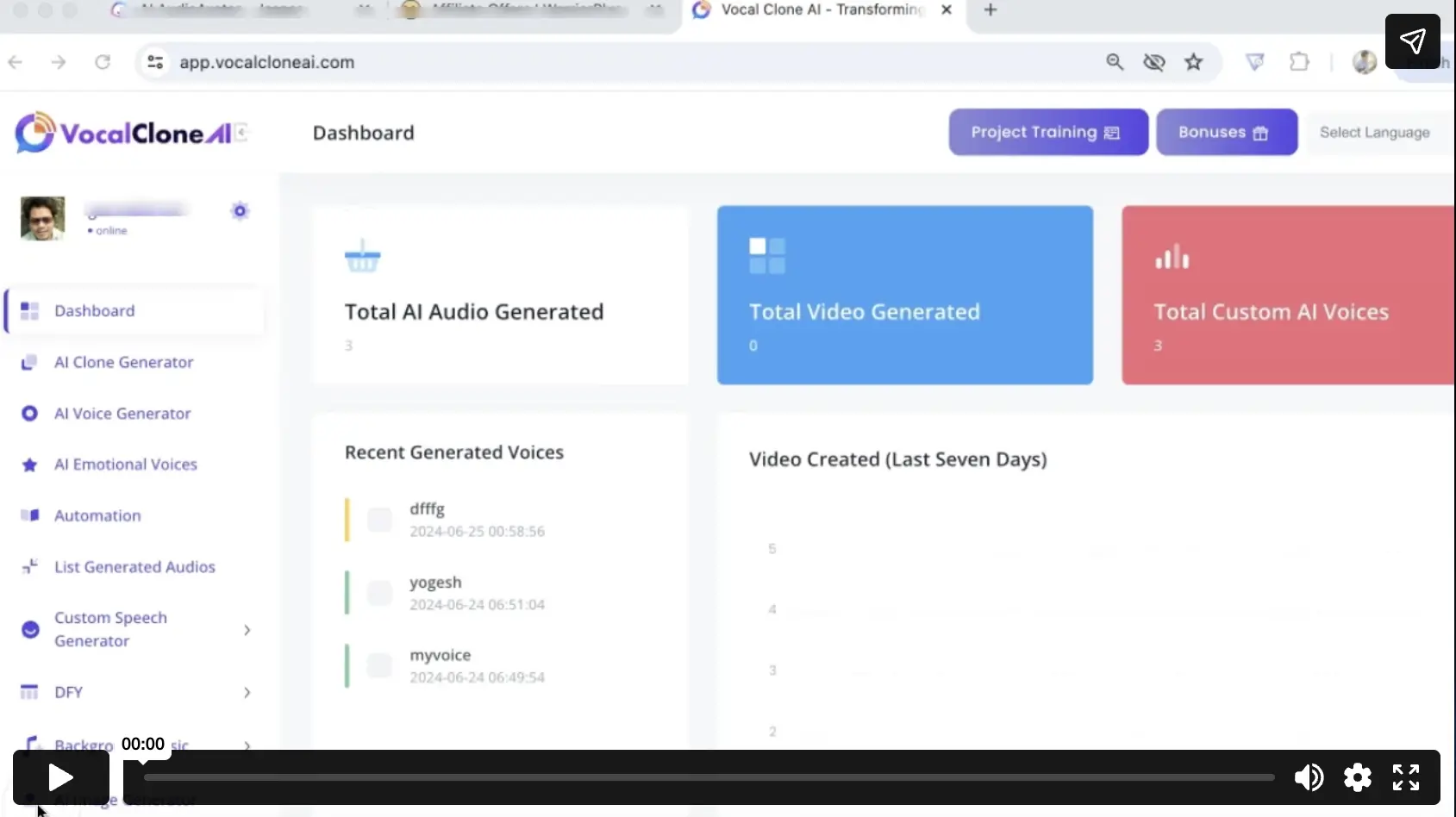Expand the Custom Speech Generator menu
This screenshot has width=1456, height=817.
click(247, 630)
